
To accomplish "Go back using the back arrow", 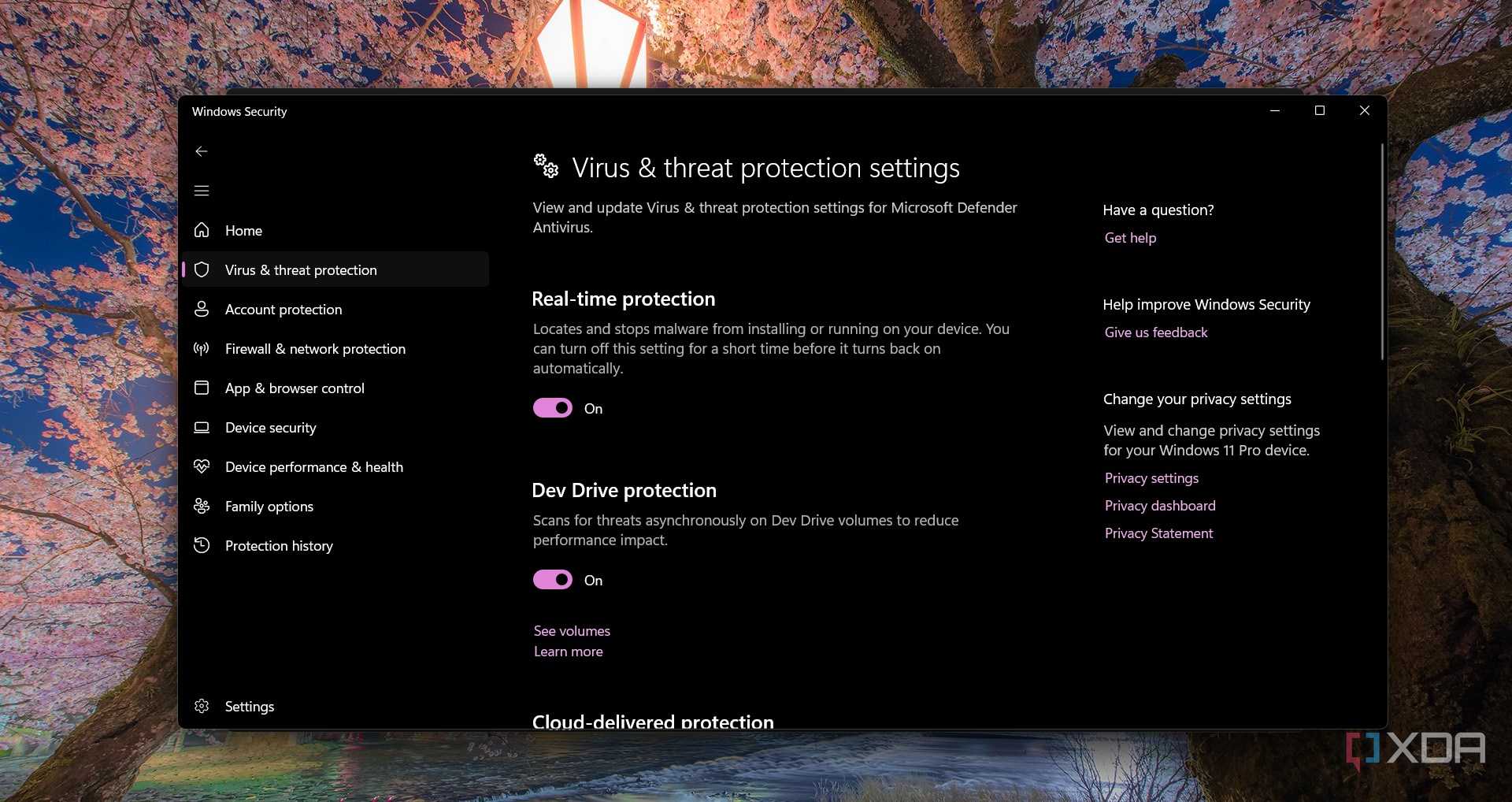I will click(x=202, y=151).
